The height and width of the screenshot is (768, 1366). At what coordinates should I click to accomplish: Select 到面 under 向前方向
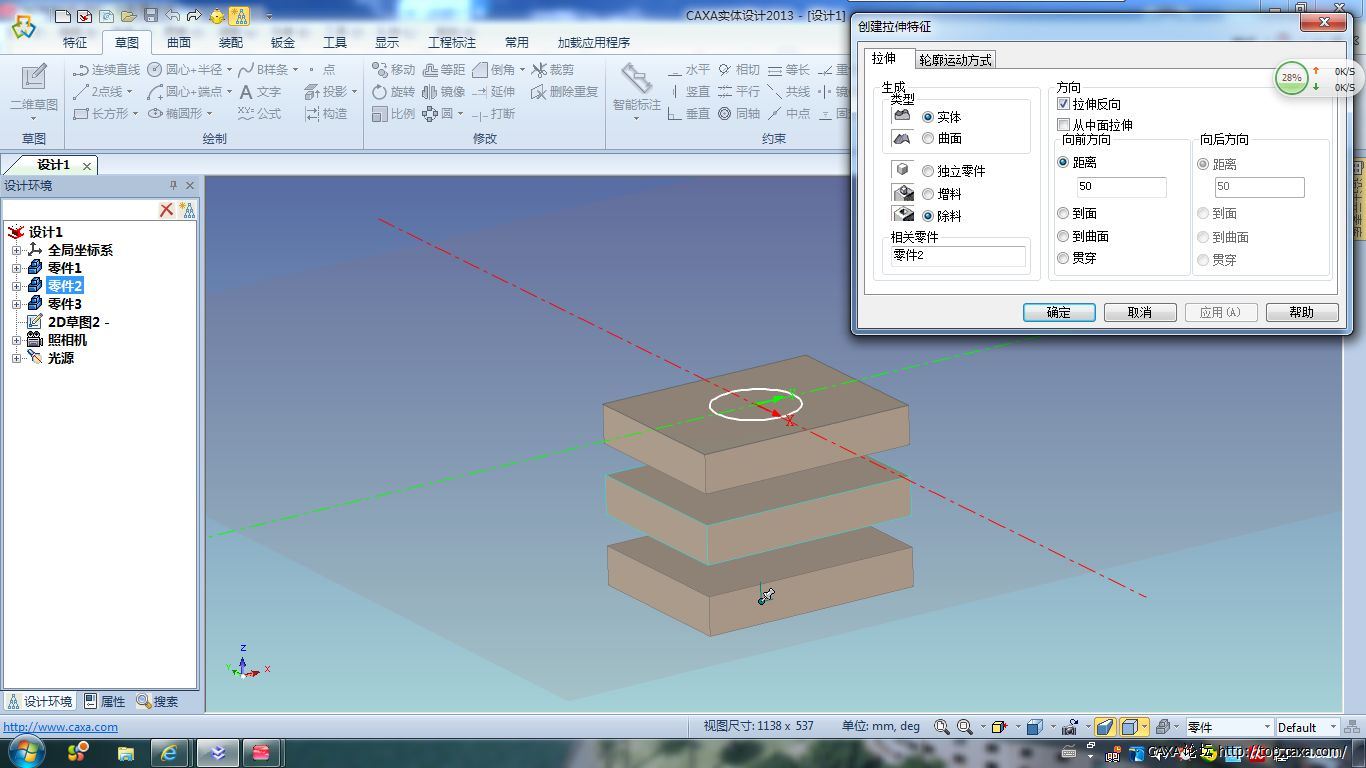(1063, 213)
